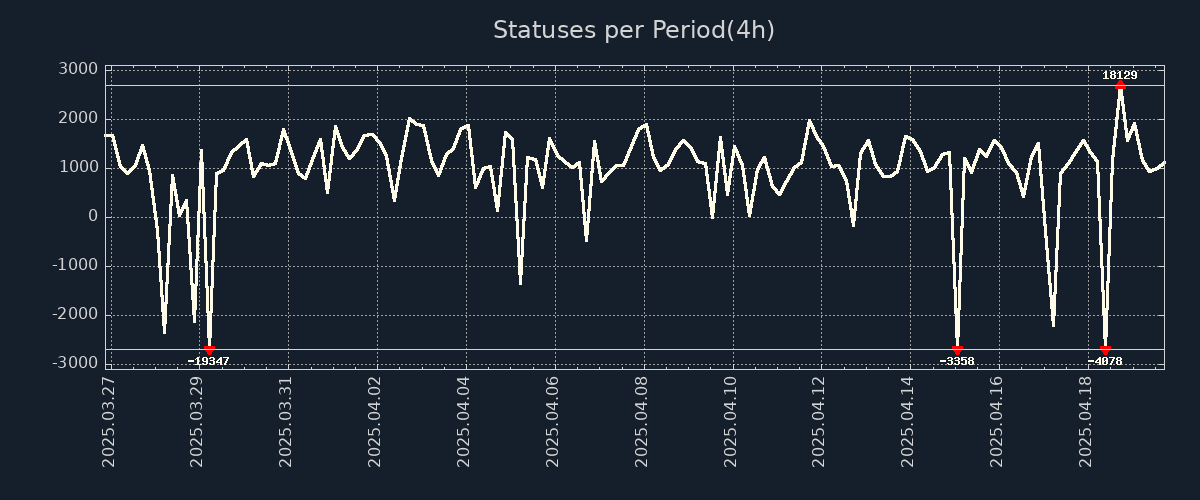Select the red marker labeled -4078
1200x500 pixels.
click(x=1105, y=349)
